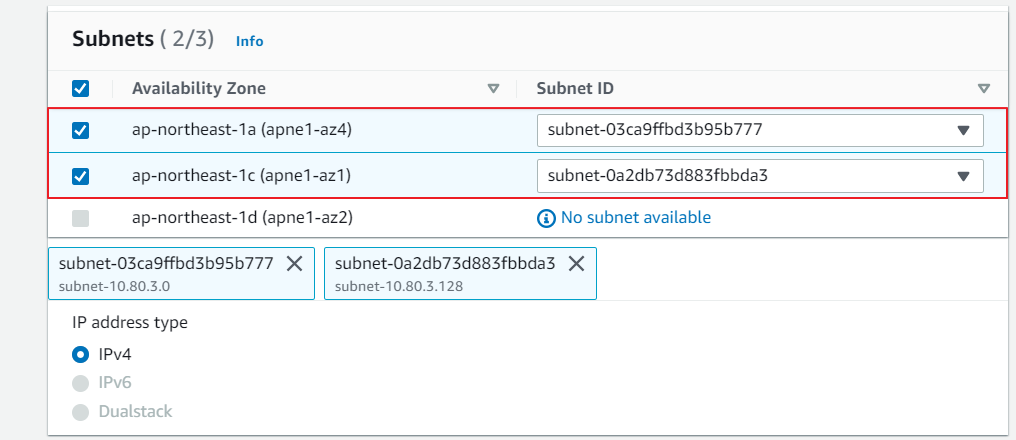Click the Subnet ID column header
1016x440 pixels.
coord(575,89)
